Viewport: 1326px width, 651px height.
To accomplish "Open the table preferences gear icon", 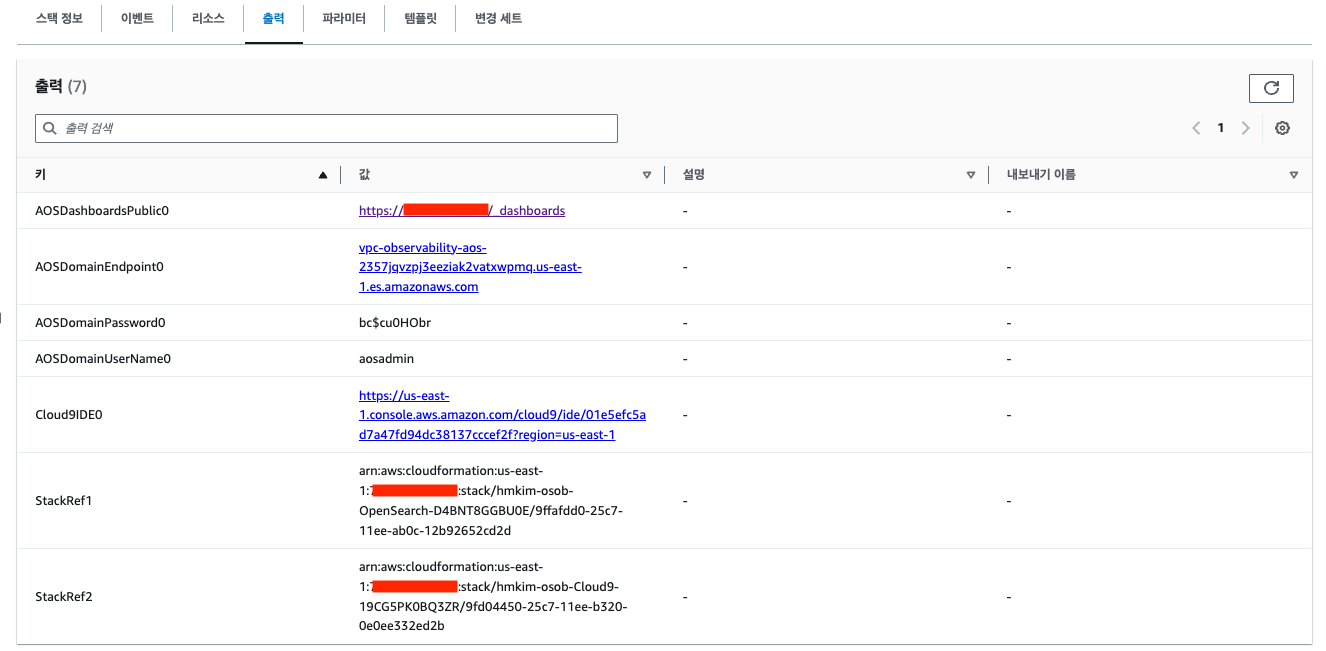I will coord(1283,128).
